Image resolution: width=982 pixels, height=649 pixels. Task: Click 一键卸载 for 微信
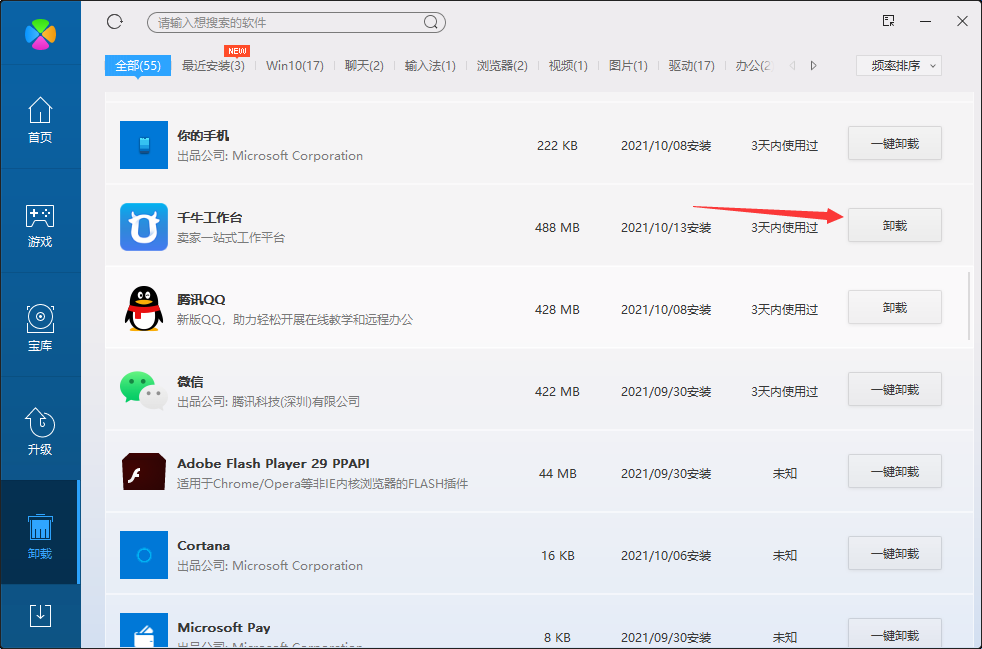pyautogui.click(x=895, y=390)
